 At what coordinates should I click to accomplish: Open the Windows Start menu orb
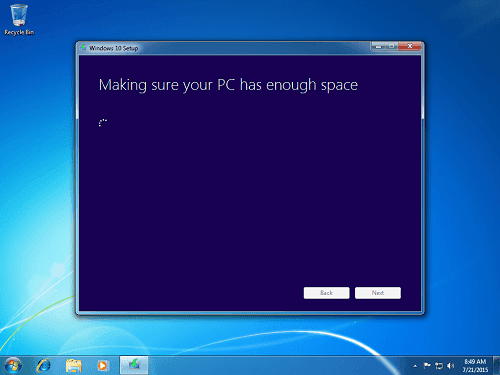13,365
